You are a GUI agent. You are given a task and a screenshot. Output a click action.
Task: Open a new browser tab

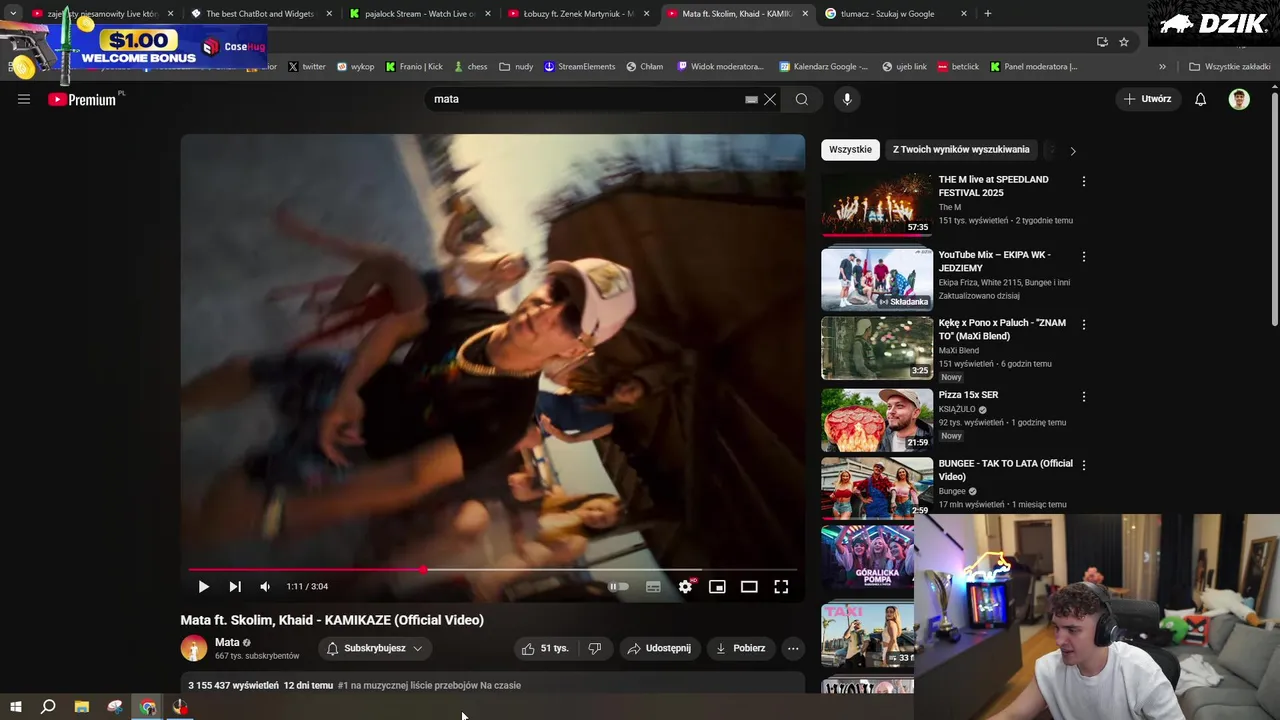[988, 14]
